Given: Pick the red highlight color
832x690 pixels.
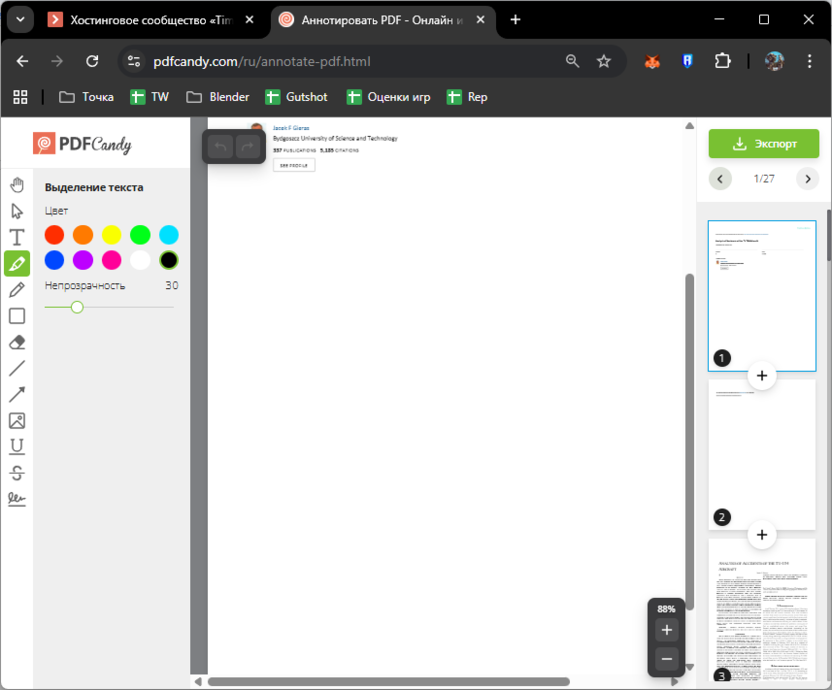Looking at the screenshot, I should click(54, 235).
